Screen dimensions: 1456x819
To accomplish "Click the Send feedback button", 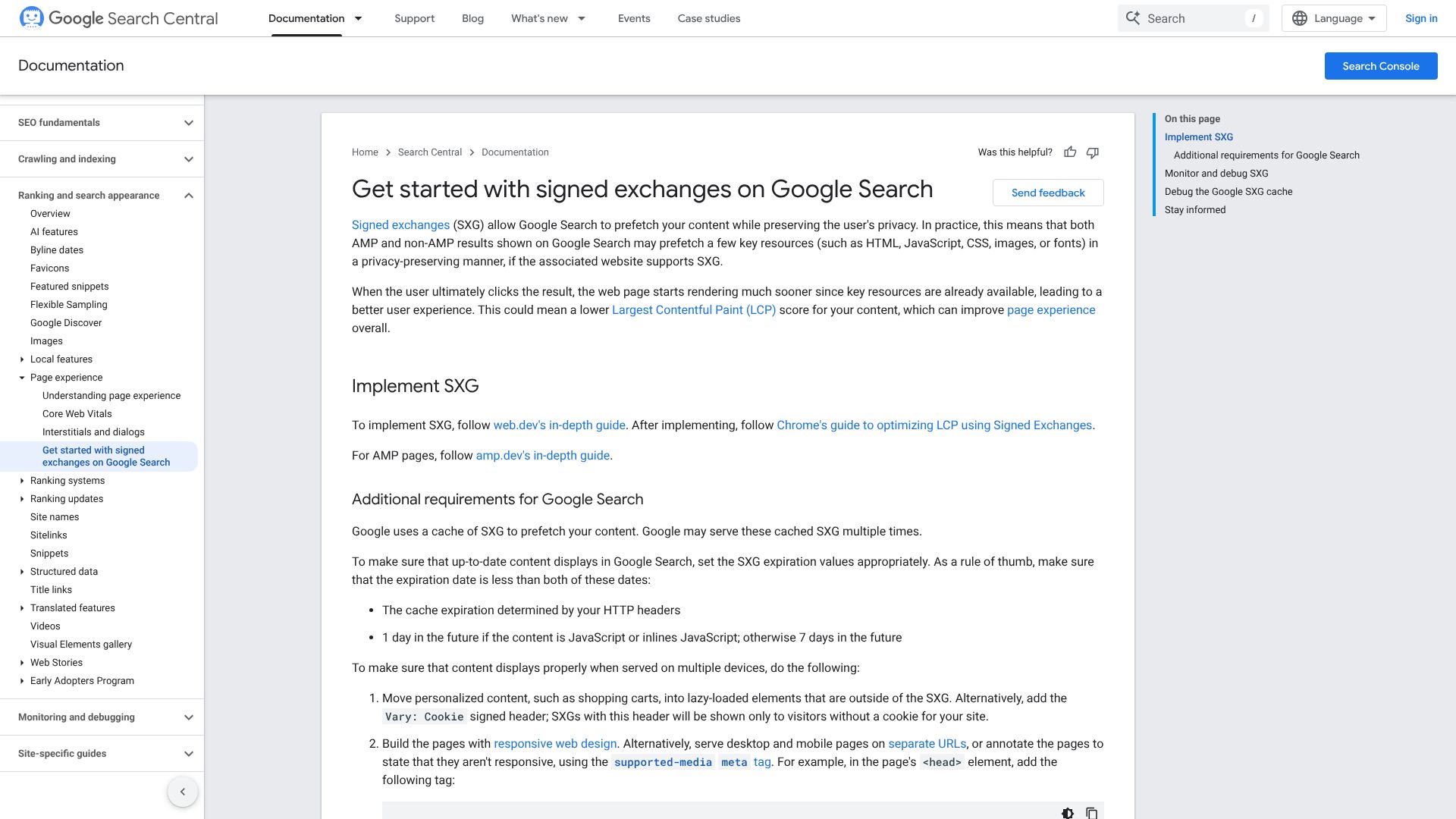I will pyautogui.click(x=1048, y=193).
